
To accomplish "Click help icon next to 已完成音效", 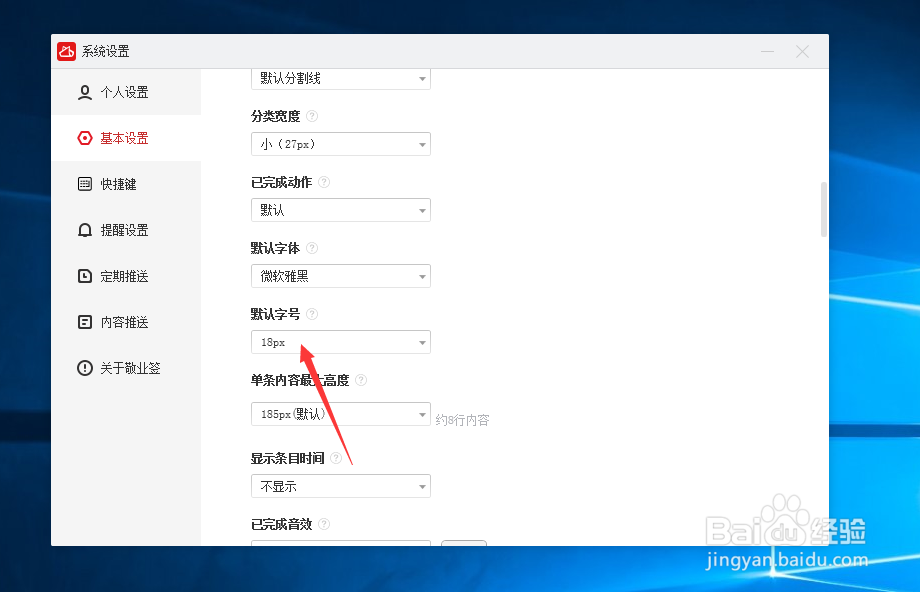I will point(324,525).
